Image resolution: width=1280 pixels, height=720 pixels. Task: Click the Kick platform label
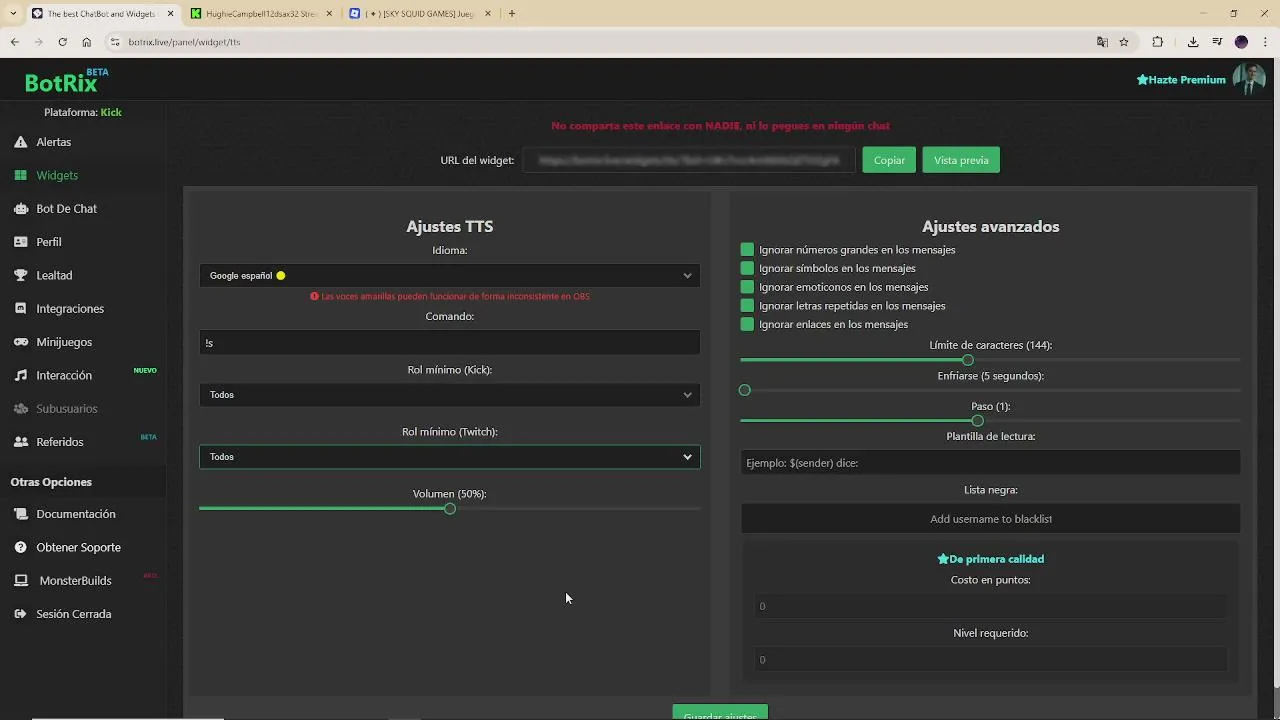tap(111, 112)
